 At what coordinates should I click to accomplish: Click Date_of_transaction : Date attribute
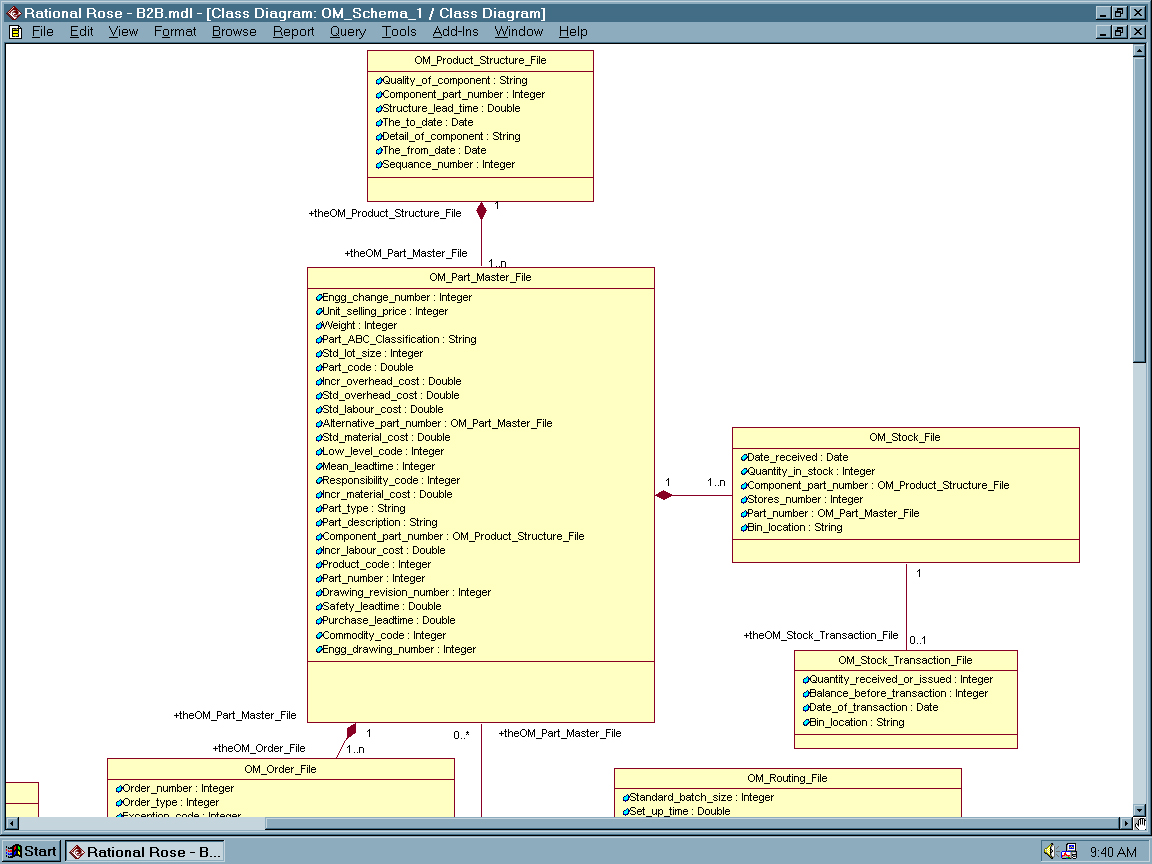tap(870, 707)
